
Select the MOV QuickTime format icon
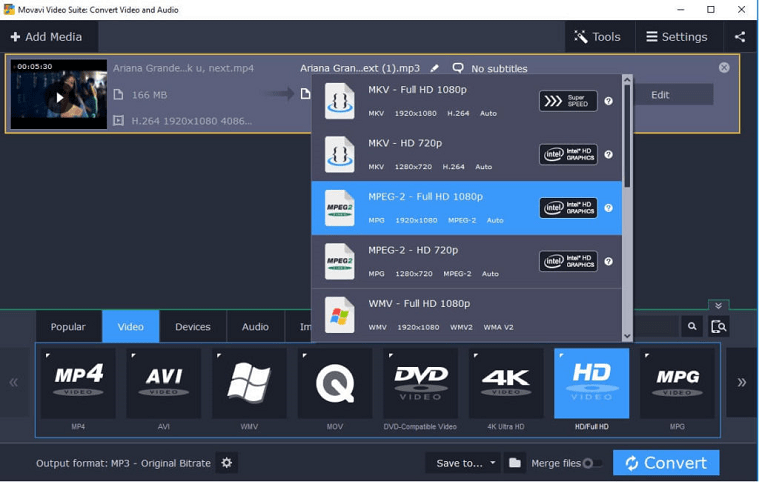click(335, 383)
